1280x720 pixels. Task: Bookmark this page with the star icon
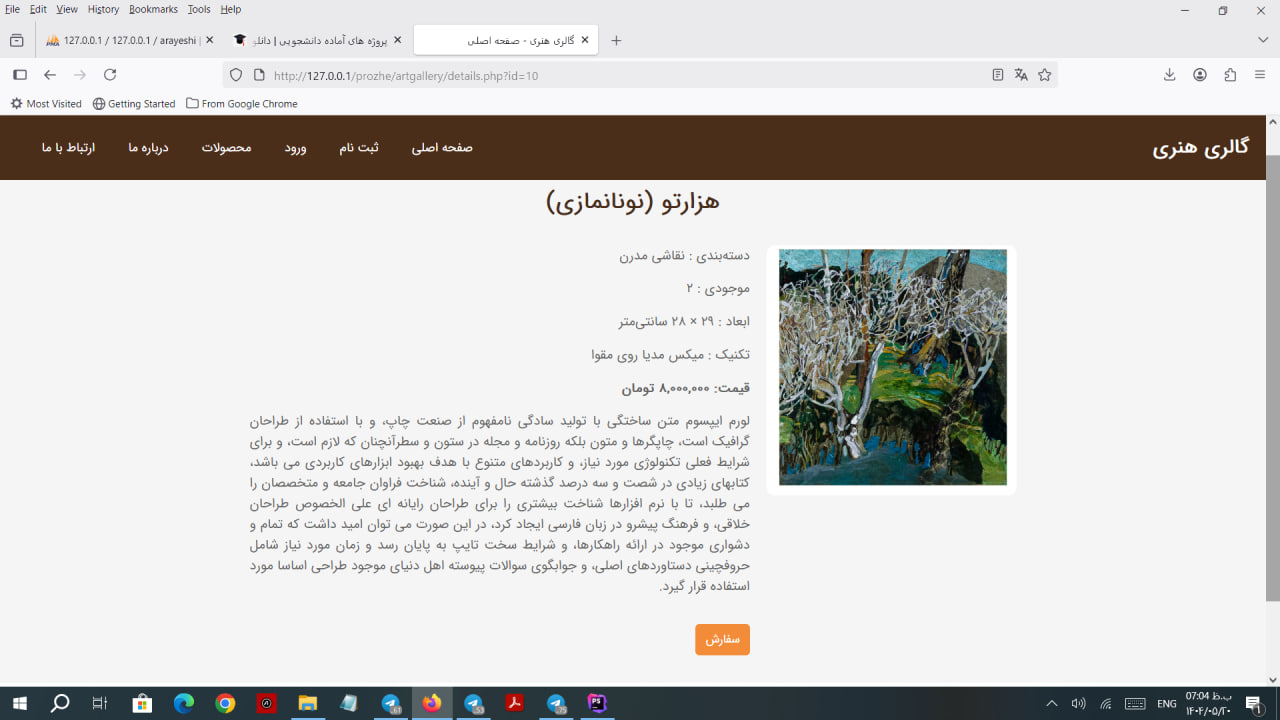pos(1045,75)
